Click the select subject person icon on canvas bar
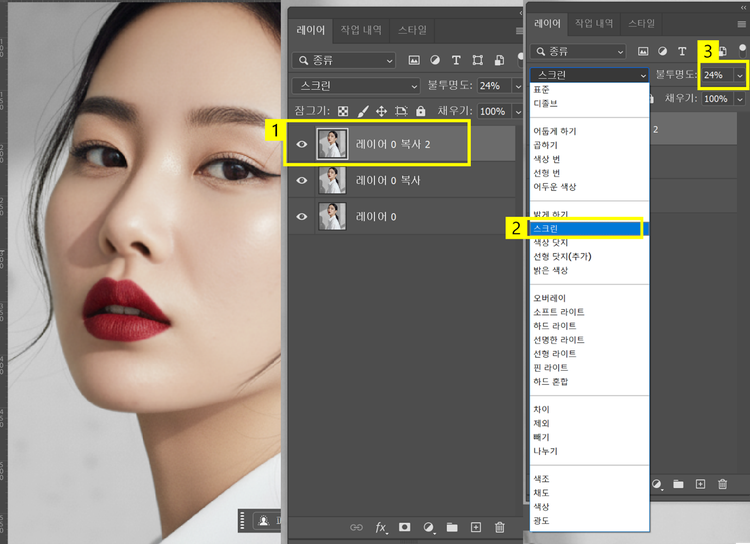The width and height of the screenshot is (750, 544). [264, 521]
